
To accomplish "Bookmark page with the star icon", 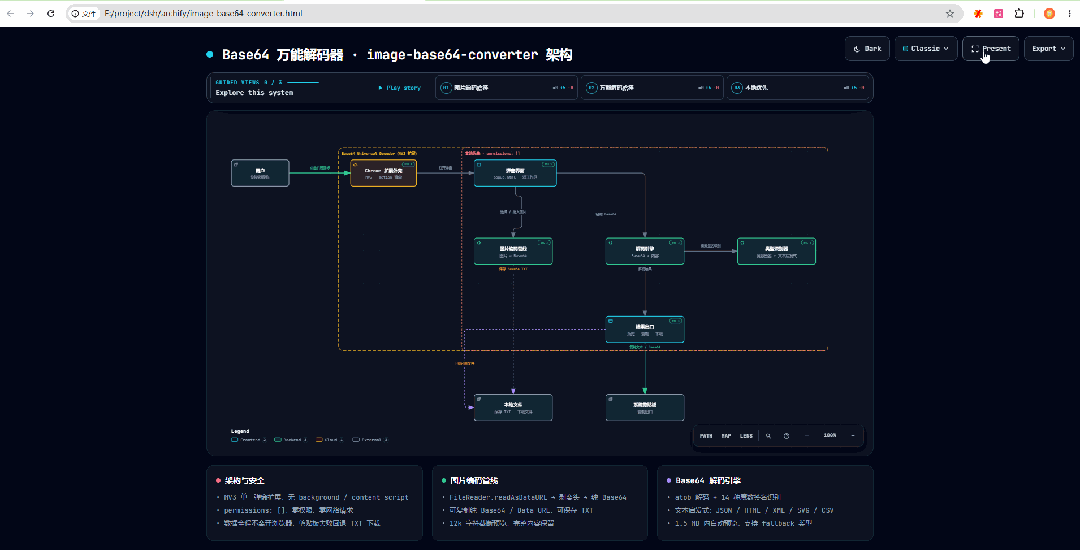I will click(x=950, y=13).
